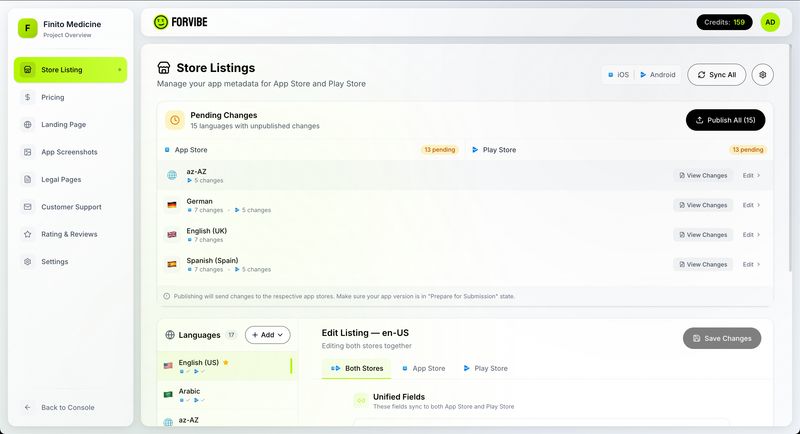
Task: Click the Store Listing shop icon
Action: (28, 70)
